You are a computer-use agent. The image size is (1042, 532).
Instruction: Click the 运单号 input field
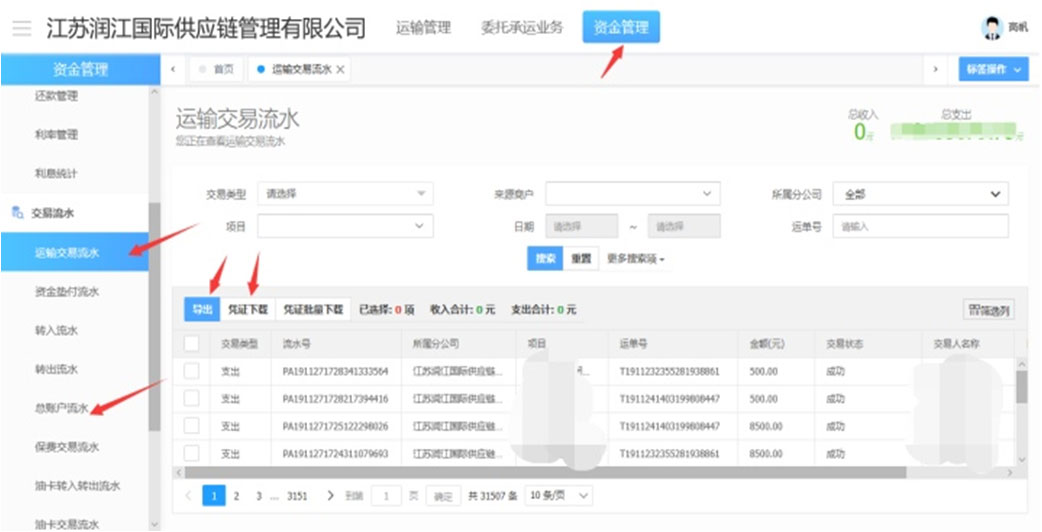click(920, 227)
